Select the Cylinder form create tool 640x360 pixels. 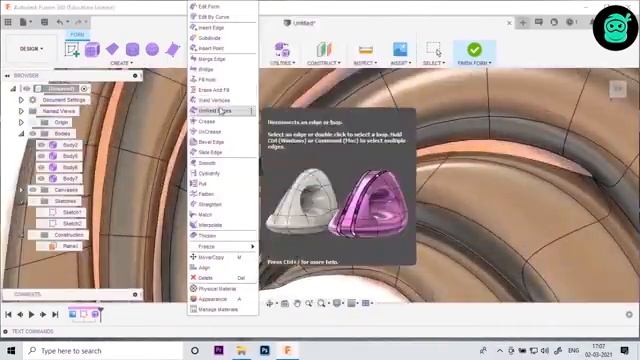coord(132,50)
